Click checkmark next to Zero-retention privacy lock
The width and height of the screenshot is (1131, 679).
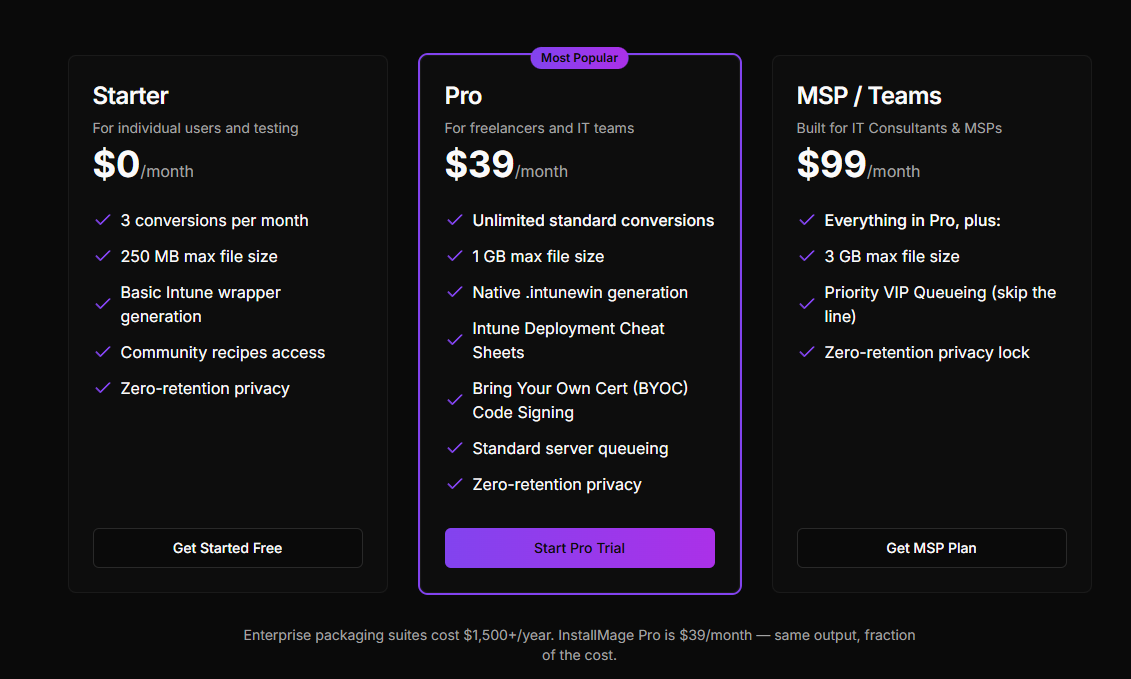[x=806, y=352]
